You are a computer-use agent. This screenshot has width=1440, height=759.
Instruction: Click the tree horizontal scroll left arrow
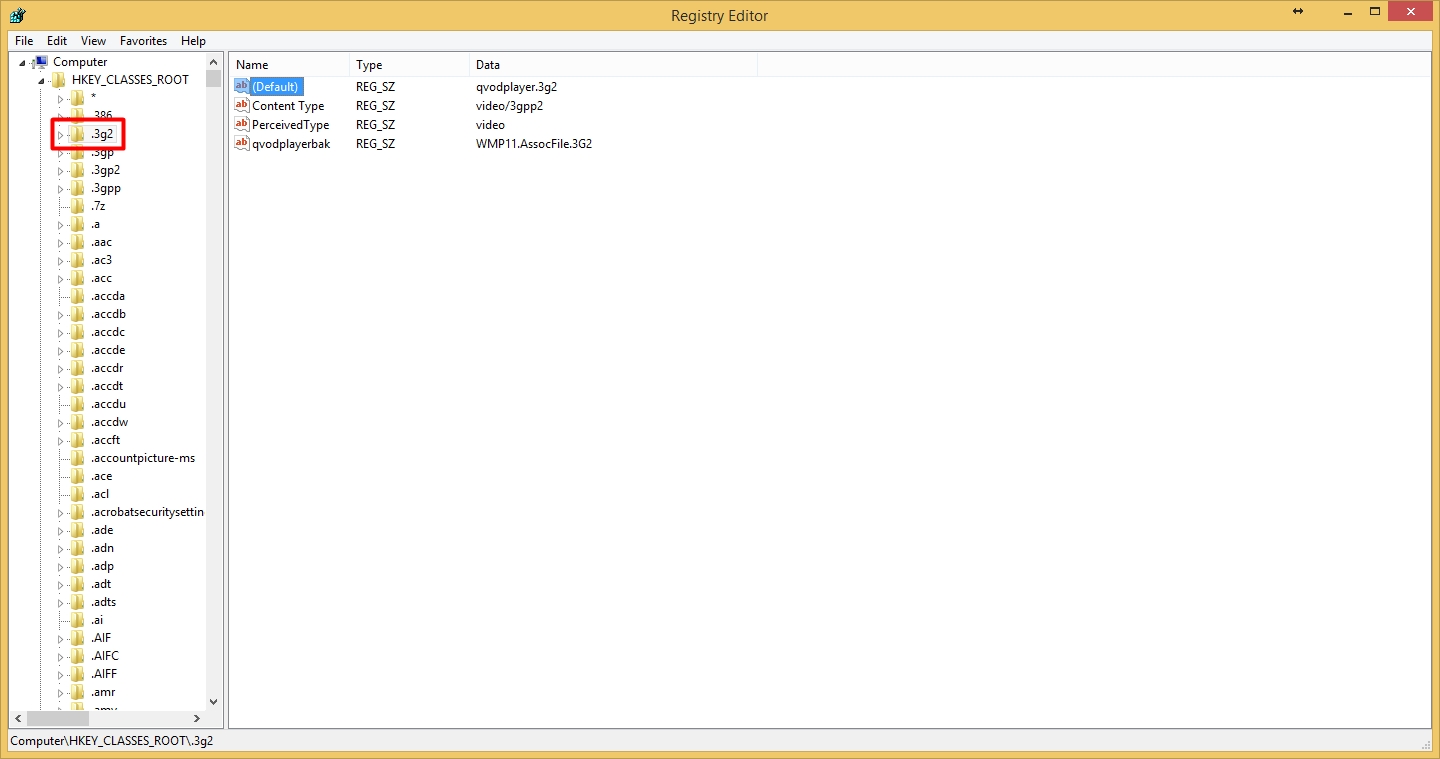(18, 719)
